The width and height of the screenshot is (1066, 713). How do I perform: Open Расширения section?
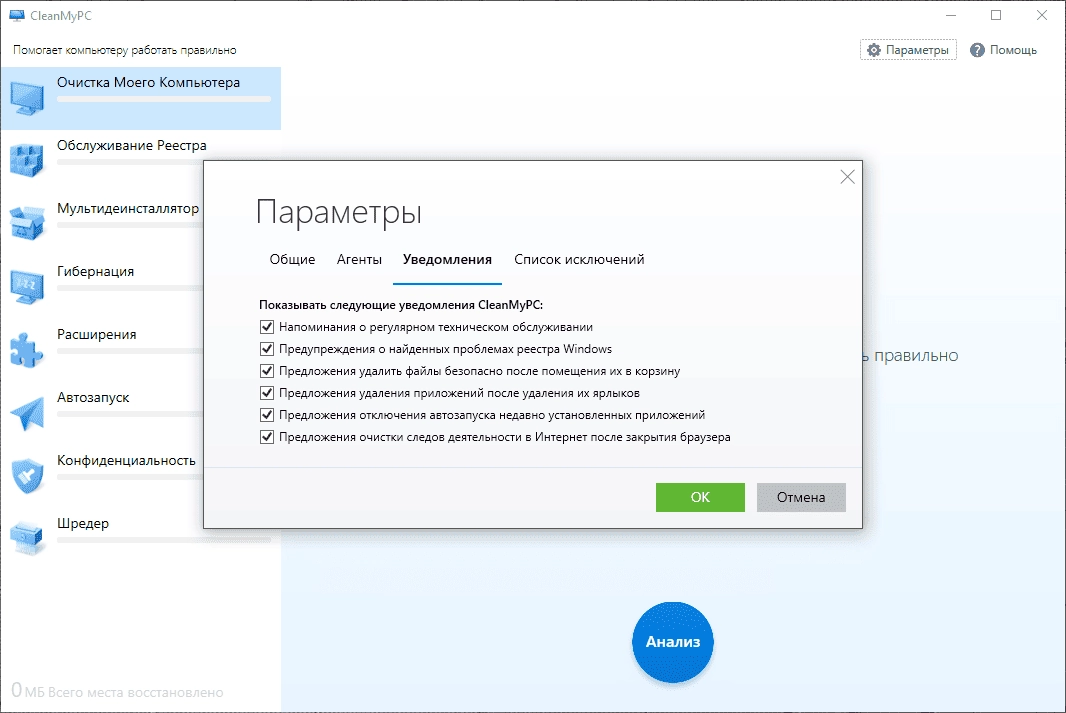click(97, 334)
